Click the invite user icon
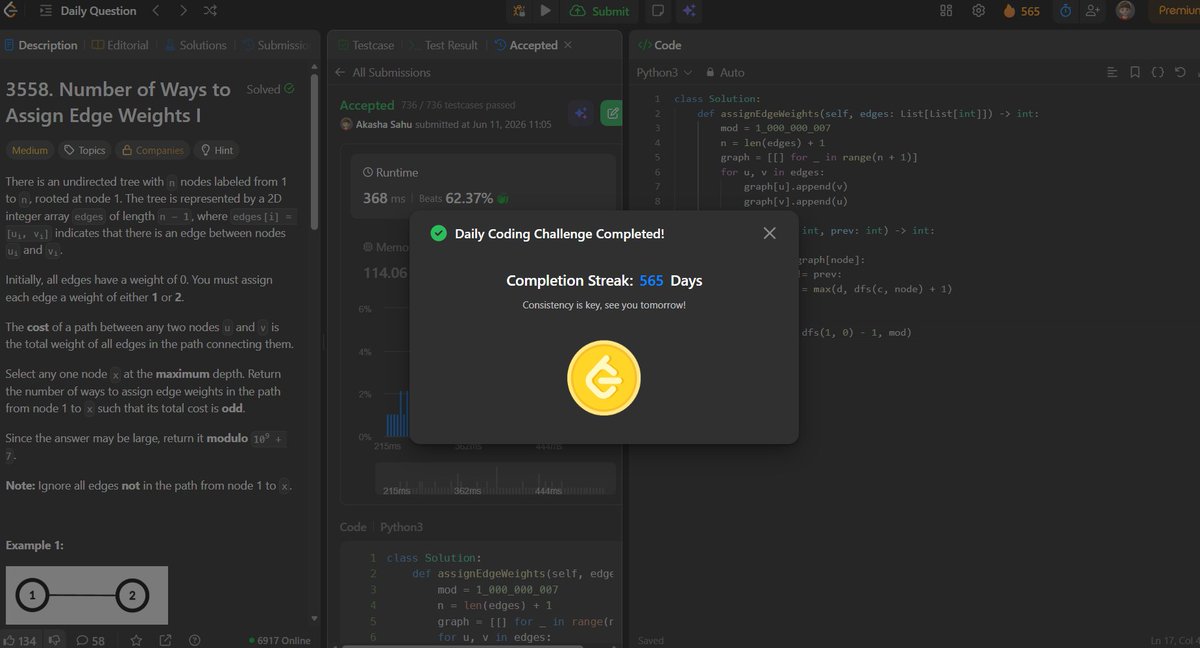The height and width of the screenshot is (648, 1200). point(1093,11)
